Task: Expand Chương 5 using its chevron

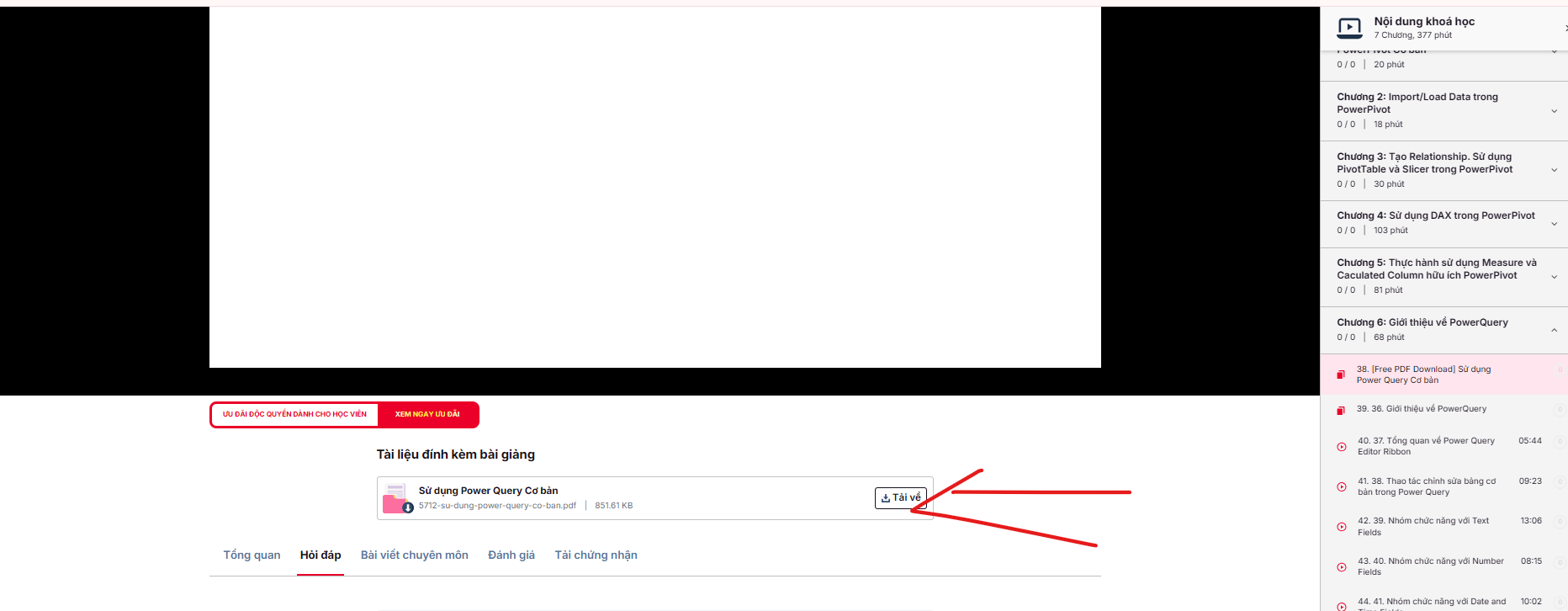Action: (1554, 277)
